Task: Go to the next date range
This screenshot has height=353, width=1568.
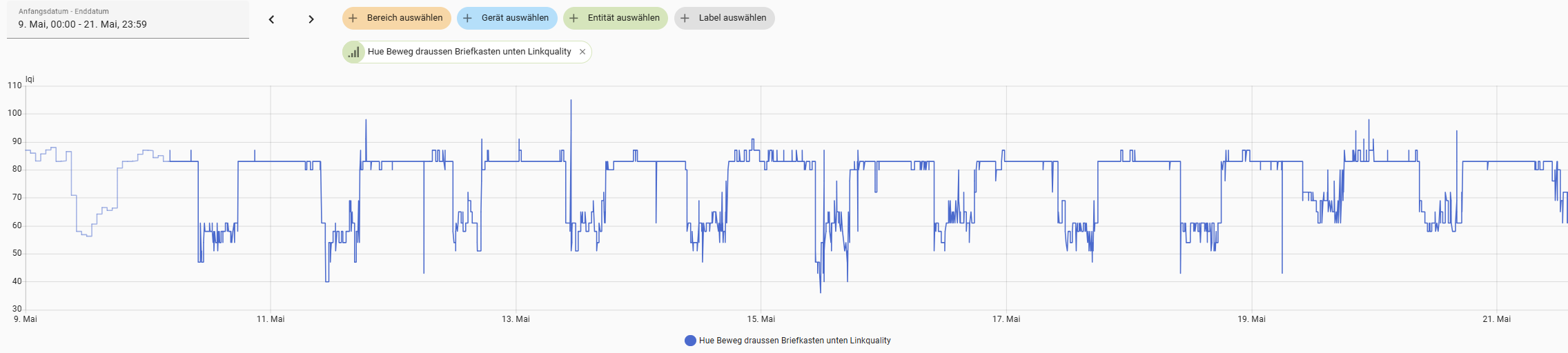Action: pyautogui.click(x=311, y=19)
